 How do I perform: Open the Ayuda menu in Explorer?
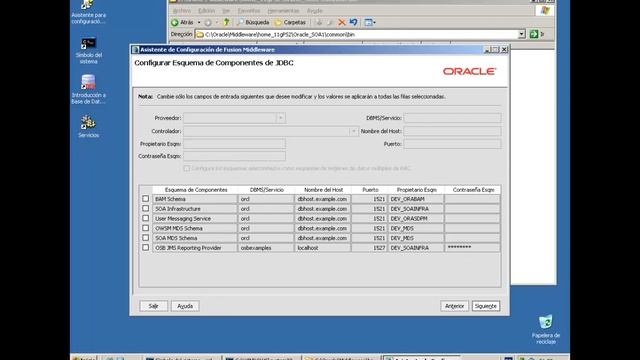coord(315,11)
